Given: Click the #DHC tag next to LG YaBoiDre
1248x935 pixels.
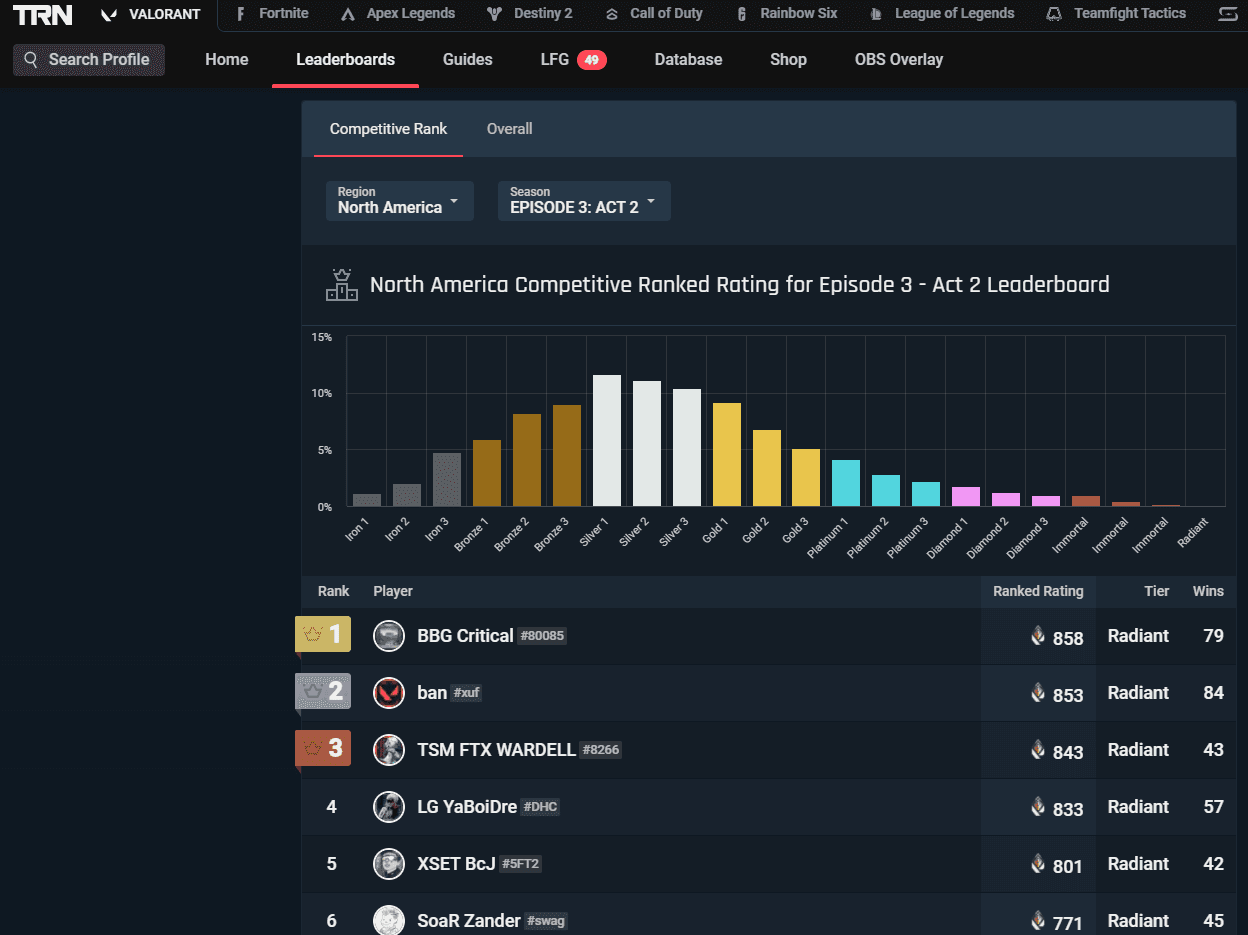Looking at the screenshot, I should point(540,807).
